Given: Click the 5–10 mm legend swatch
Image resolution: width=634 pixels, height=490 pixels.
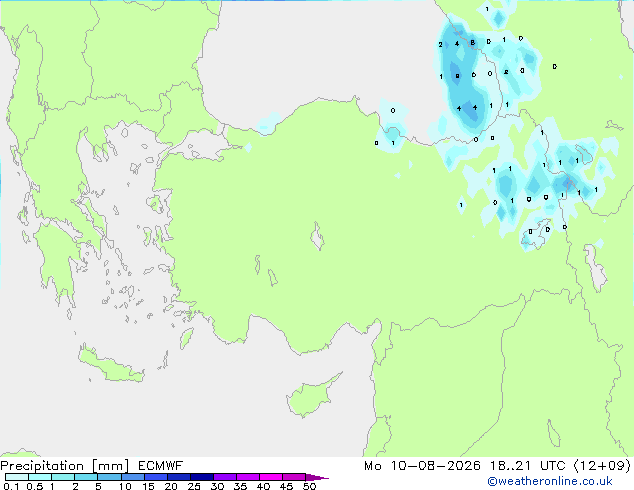Looking at the screenshot, I should tap(109, 477).
